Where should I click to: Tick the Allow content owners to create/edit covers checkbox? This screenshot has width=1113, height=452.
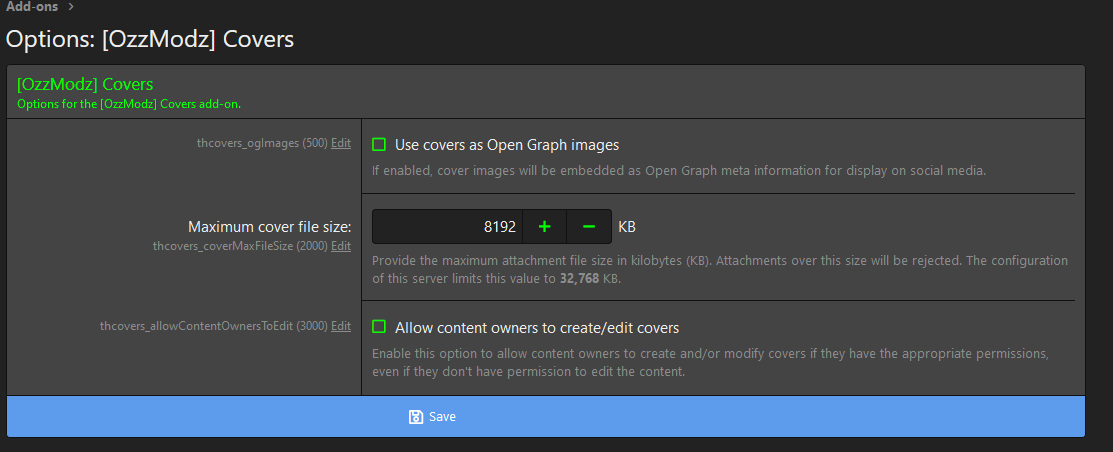tap(379, 327)
